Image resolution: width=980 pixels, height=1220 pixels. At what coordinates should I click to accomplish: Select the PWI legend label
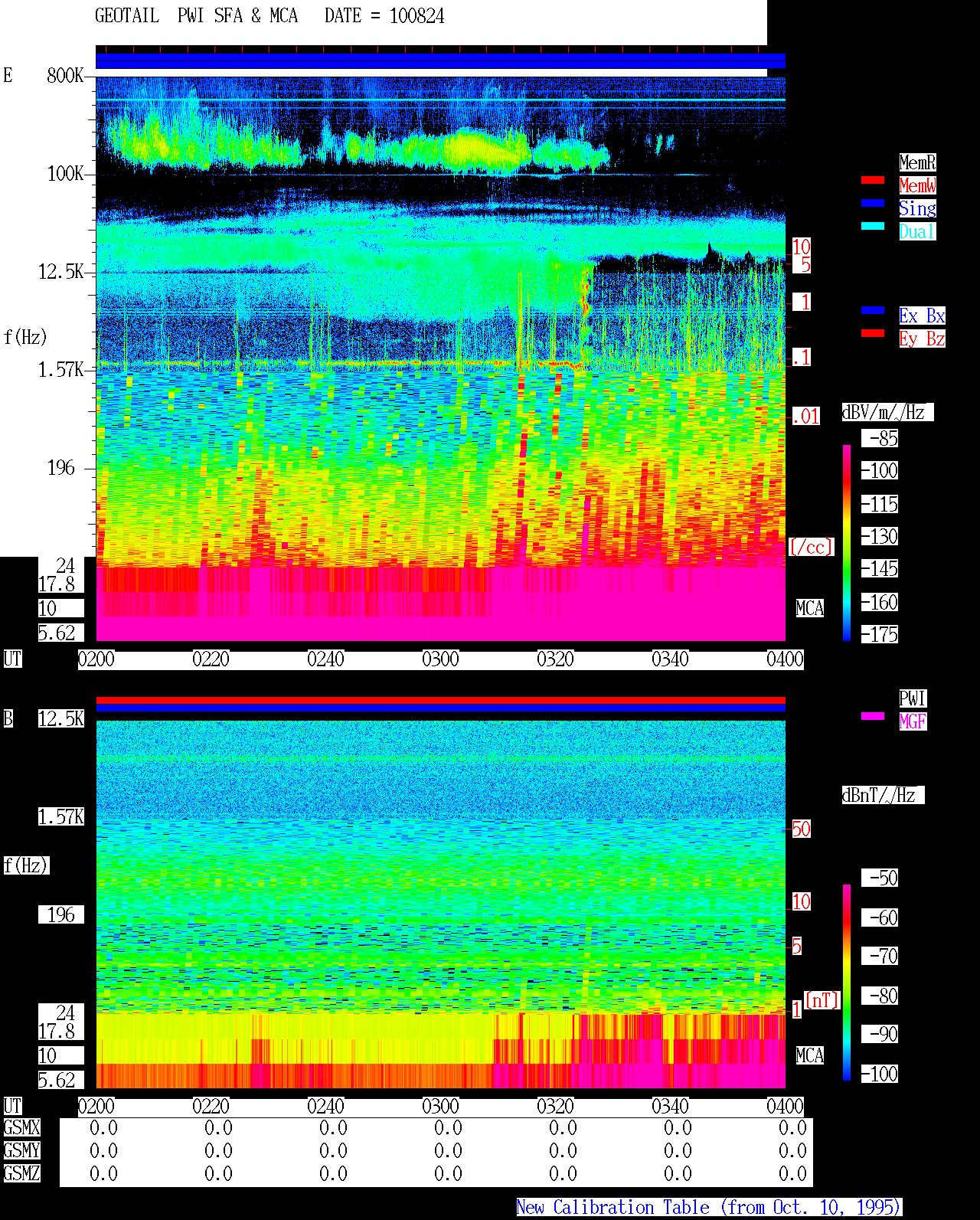913,698
